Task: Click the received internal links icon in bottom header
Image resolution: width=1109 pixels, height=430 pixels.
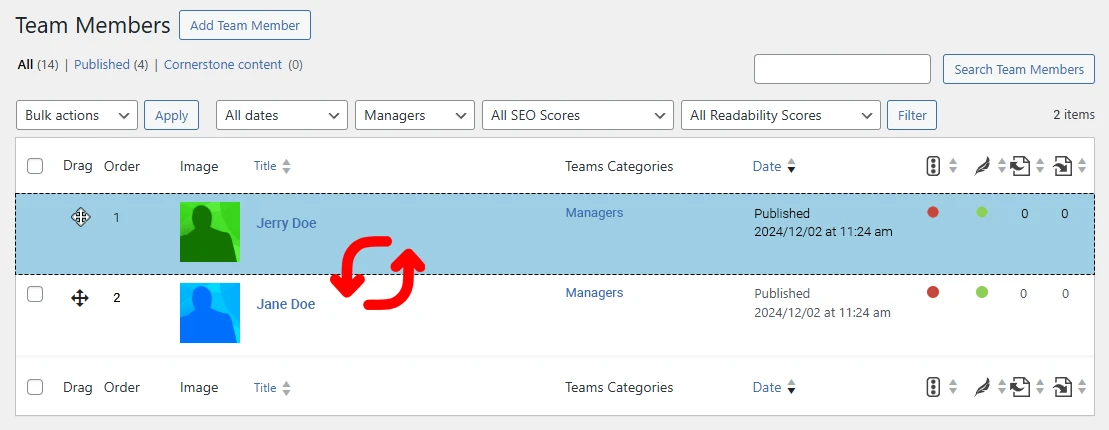Action: pos(1063,388)
